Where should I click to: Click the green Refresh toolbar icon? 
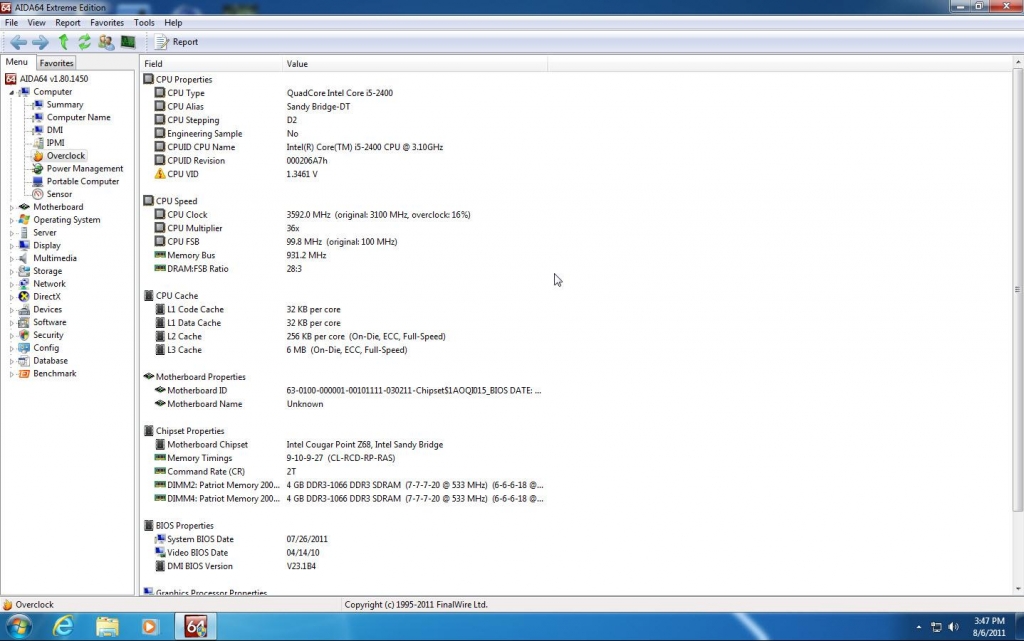click(84, 42)
